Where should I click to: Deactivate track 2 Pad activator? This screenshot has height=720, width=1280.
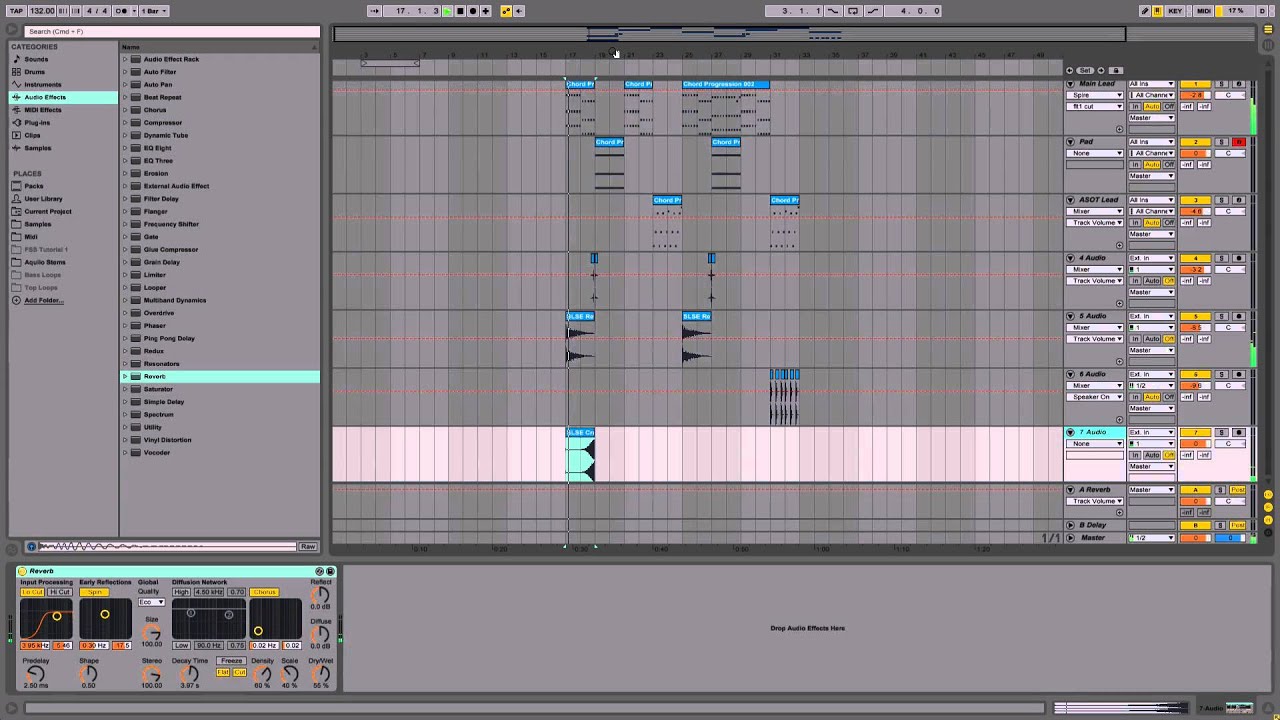pyautogui.click(x=1196, y=142)
